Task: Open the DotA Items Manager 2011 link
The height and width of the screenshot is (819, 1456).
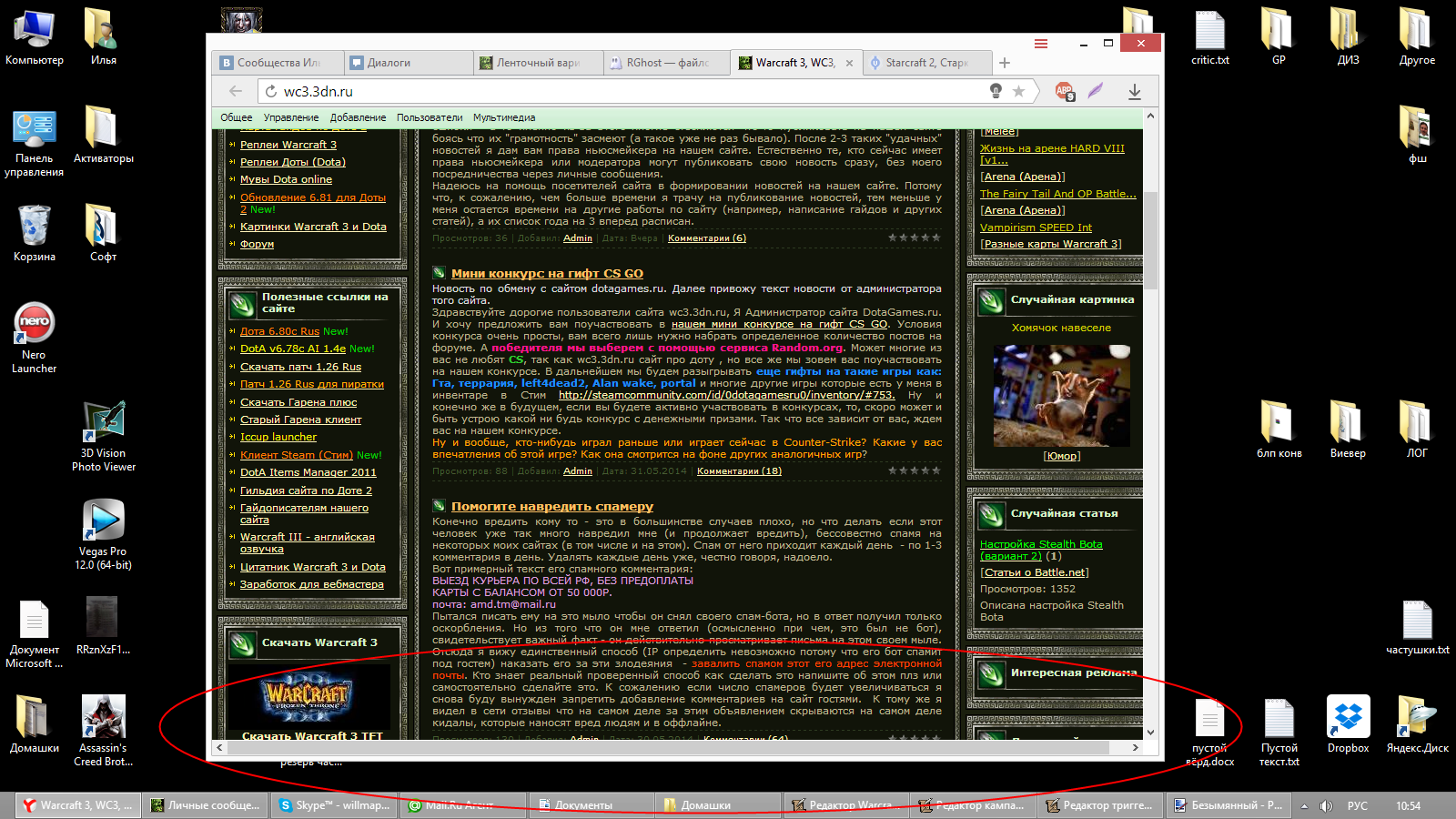Action: coord(308,472)
